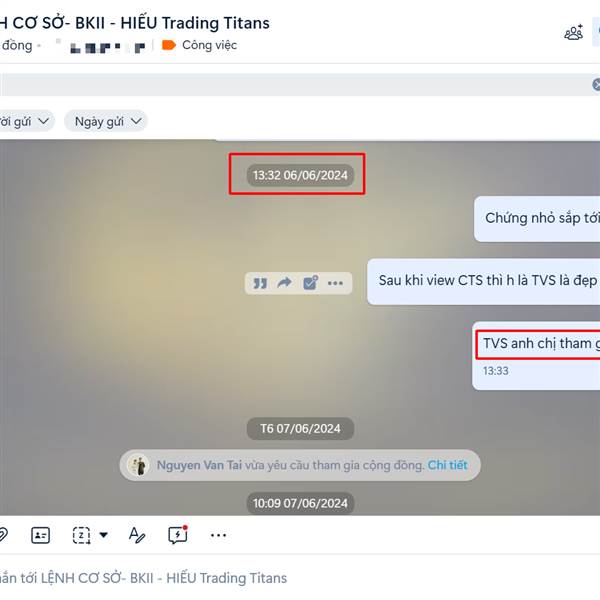Click the Công việc label tag
This screenshot has height=600, width=600.
[199, 45]
